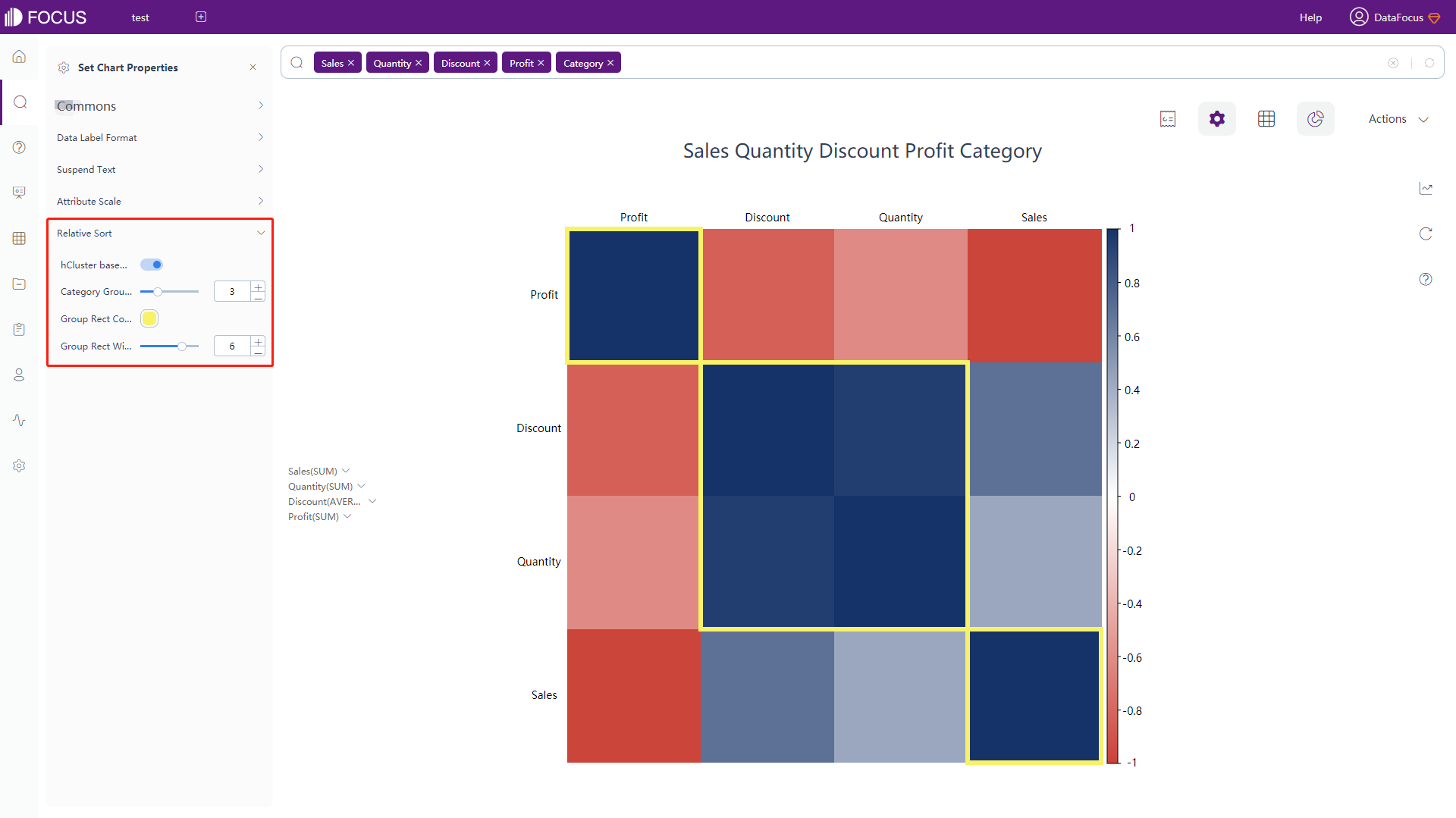
Task: Close the Set Chart Properties panel
Action: coord(253,67)
